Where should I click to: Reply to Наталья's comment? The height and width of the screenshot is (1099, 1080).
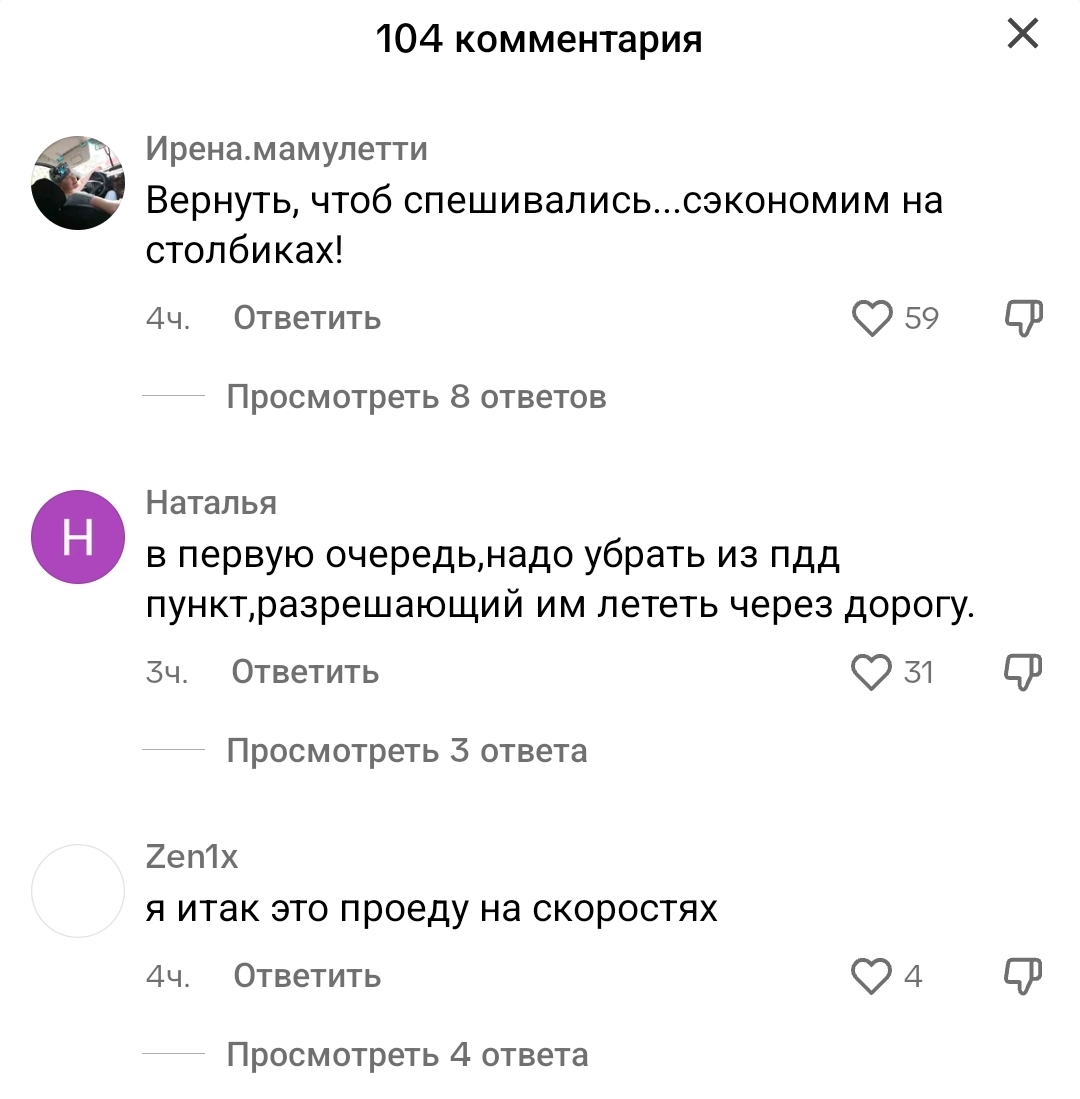coord(305,672)
